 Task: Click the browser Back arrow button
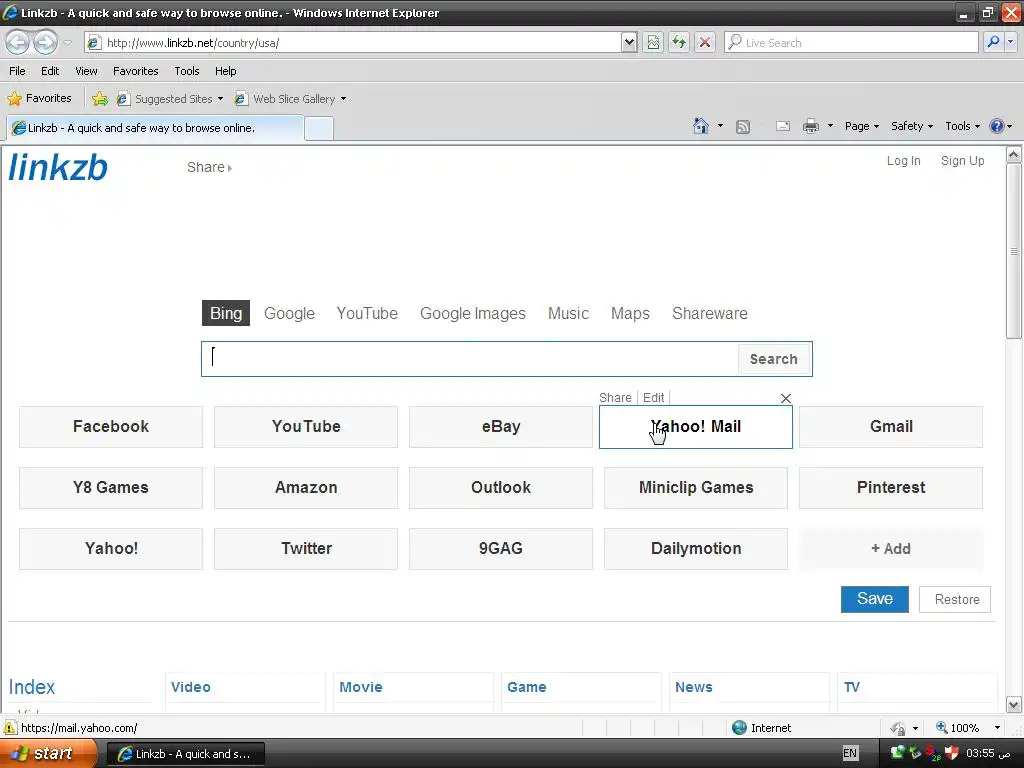(18, 42)
